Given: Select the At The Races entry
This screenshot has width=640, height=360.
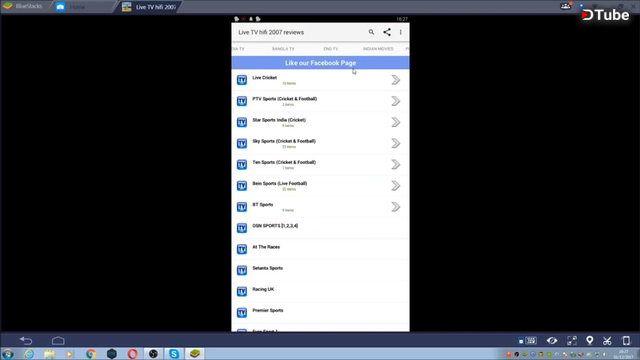Looking at the screenshot, I should click(320, 249).
